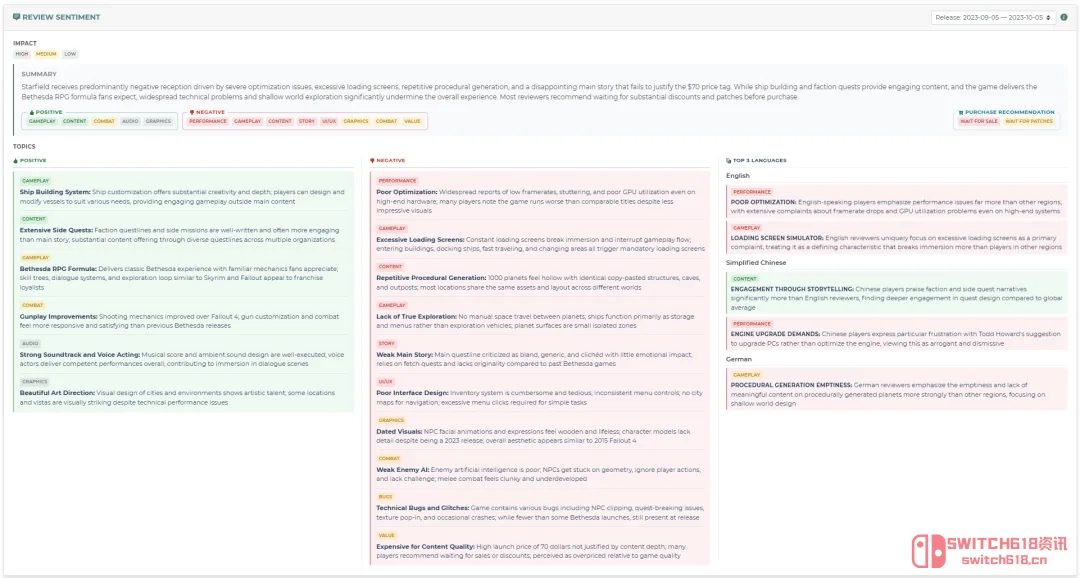The width and height of the screenshot is (1080, 578).
Task: Click the thumbs-down icon in the summary Negative box
Action: click(x=191, y=112)
